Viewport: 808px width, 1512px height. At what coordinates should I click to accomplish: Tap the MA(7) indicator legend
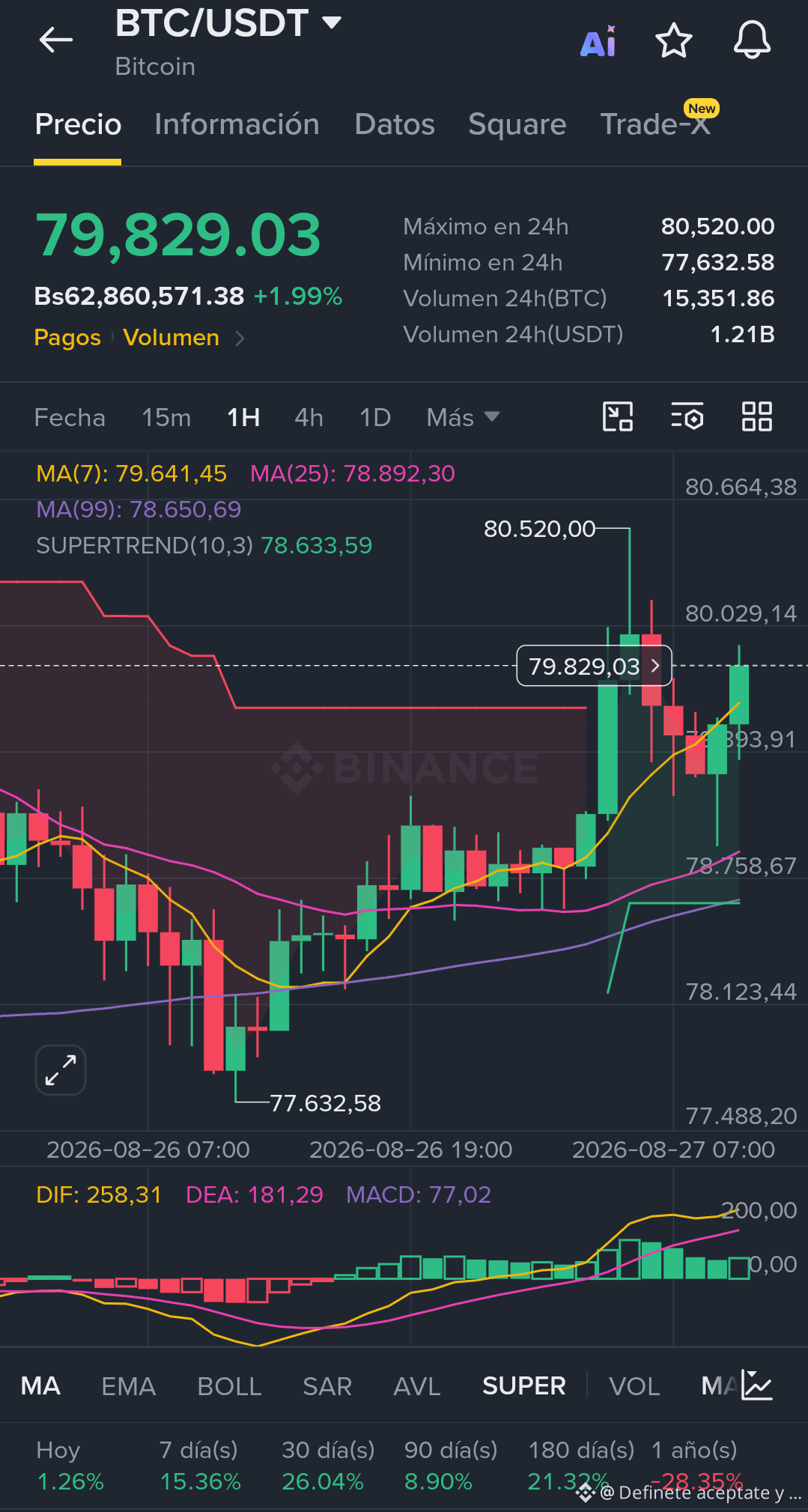coord(131,473)
